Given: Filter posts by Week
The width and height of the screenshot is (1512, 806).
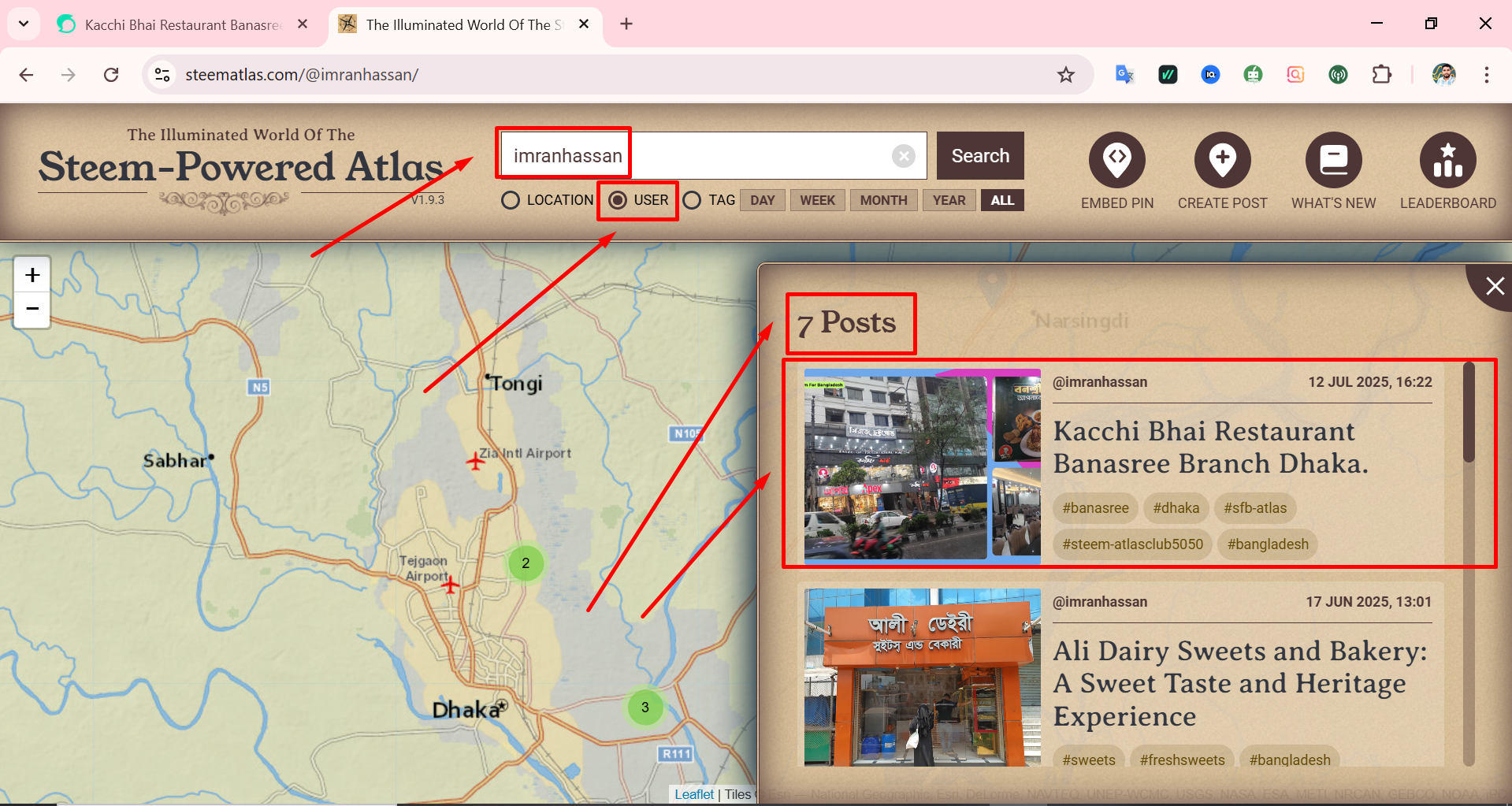Looking at the screenshot, I should click(x=818, y=200).
